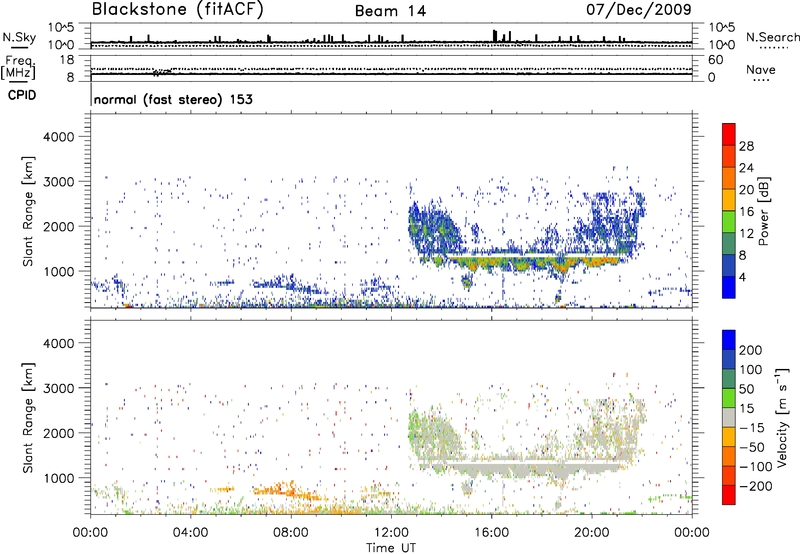The width and height of the screenshot is (800, 554).
Task: Click the tall noise spike near 16:00 in N.Sky plot
Action: point(494,36)
